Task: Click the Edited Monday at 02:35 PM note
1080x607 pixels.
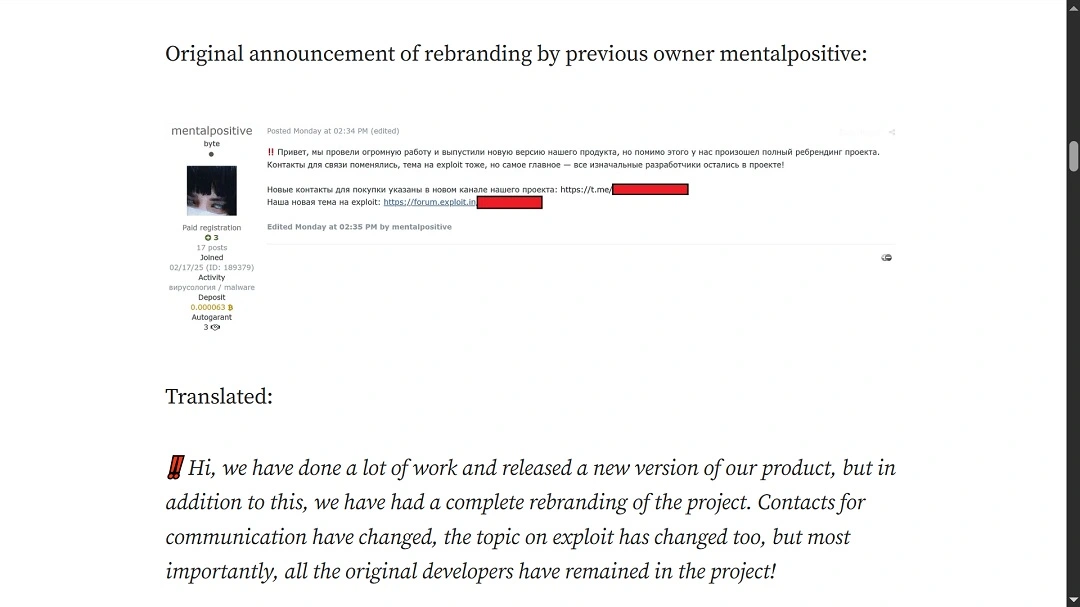Action: [x=359, y=227]
